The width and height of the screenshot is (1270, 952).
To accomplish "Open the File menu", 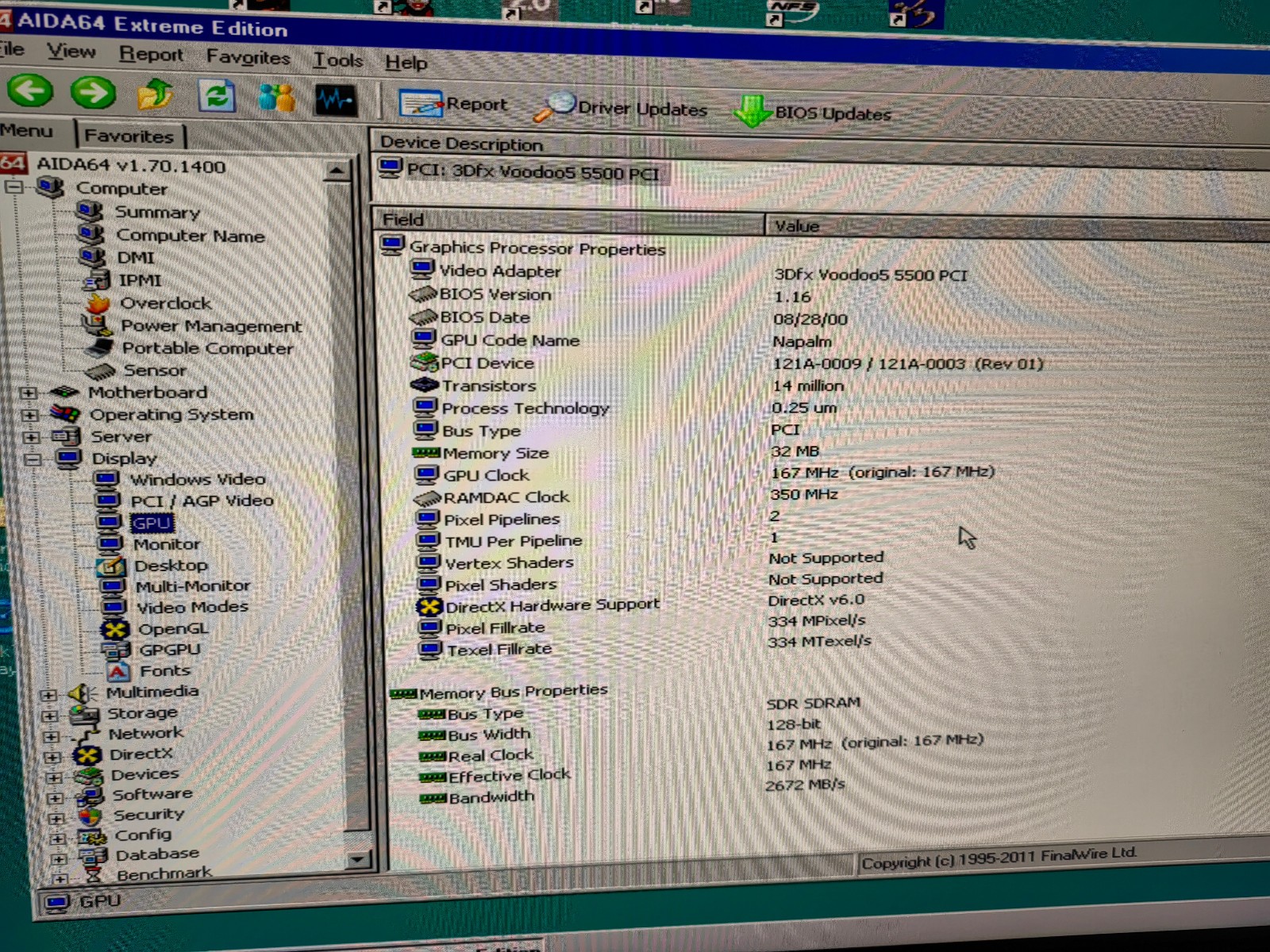I will [x=11, y=49].
